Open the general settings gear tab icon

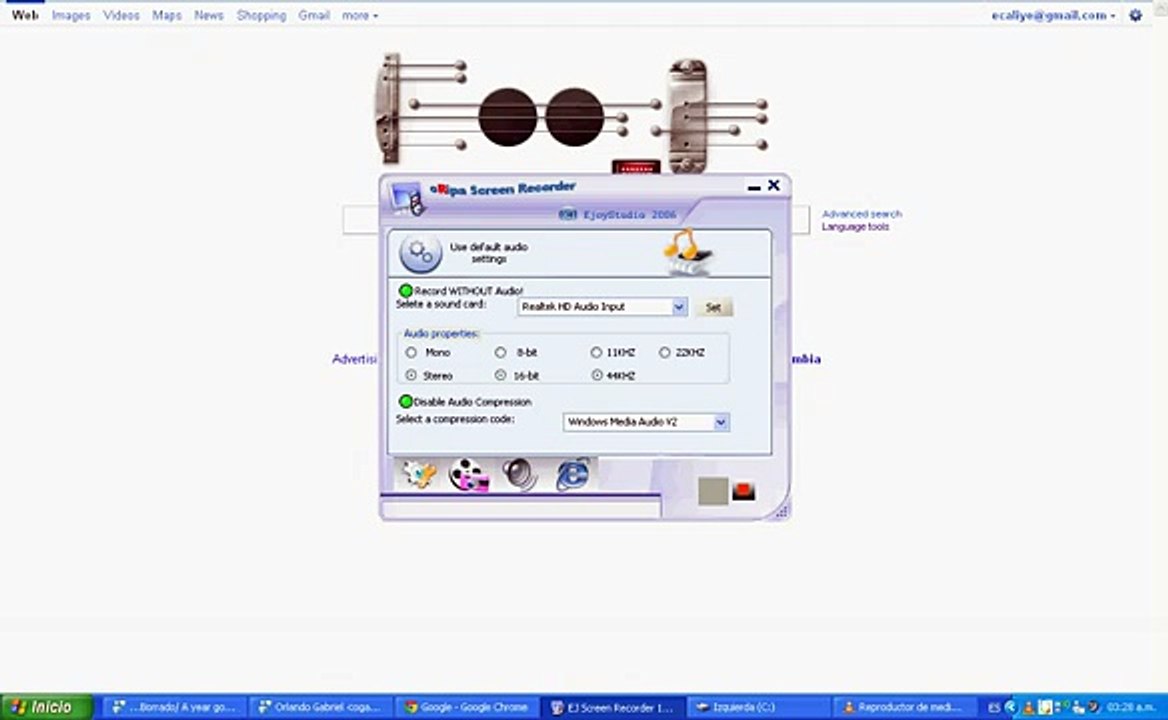tap(418, 474)
